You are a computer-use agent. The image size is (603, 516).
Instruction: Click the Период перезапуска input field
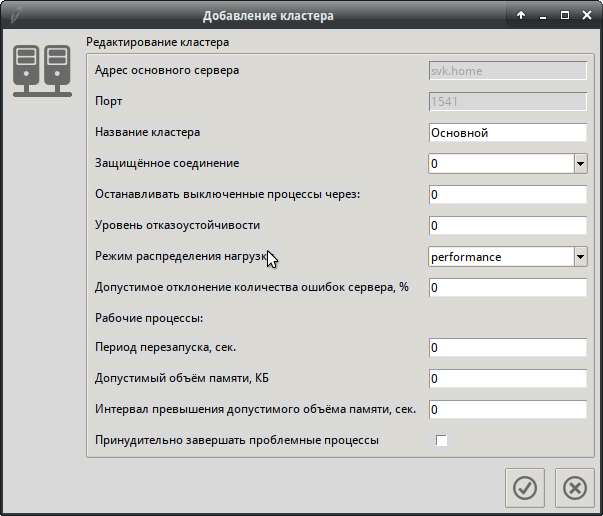pos(506,348)
